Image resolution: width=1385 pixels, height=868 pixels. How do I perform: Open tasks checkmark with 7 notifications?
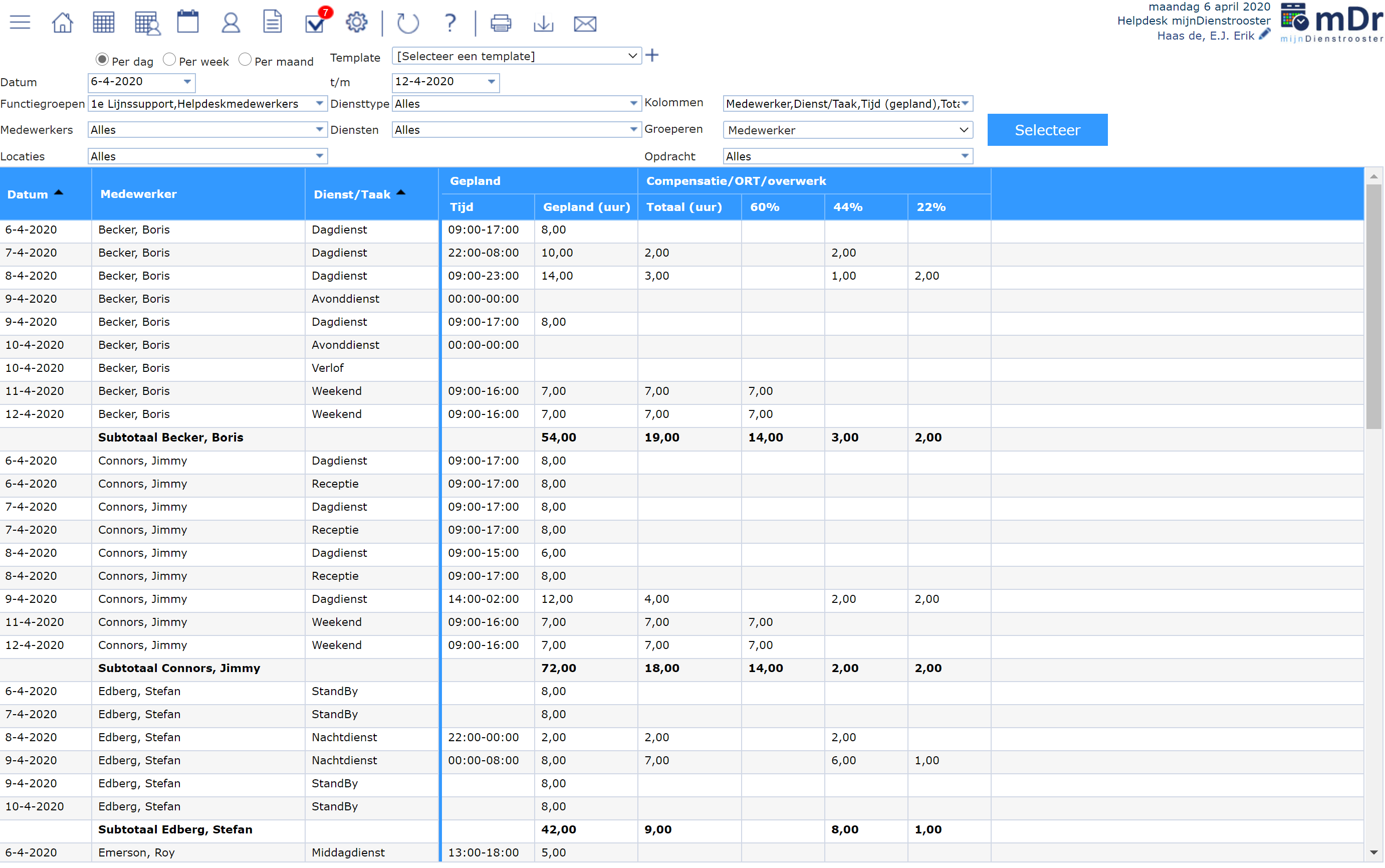pos(318,21)
